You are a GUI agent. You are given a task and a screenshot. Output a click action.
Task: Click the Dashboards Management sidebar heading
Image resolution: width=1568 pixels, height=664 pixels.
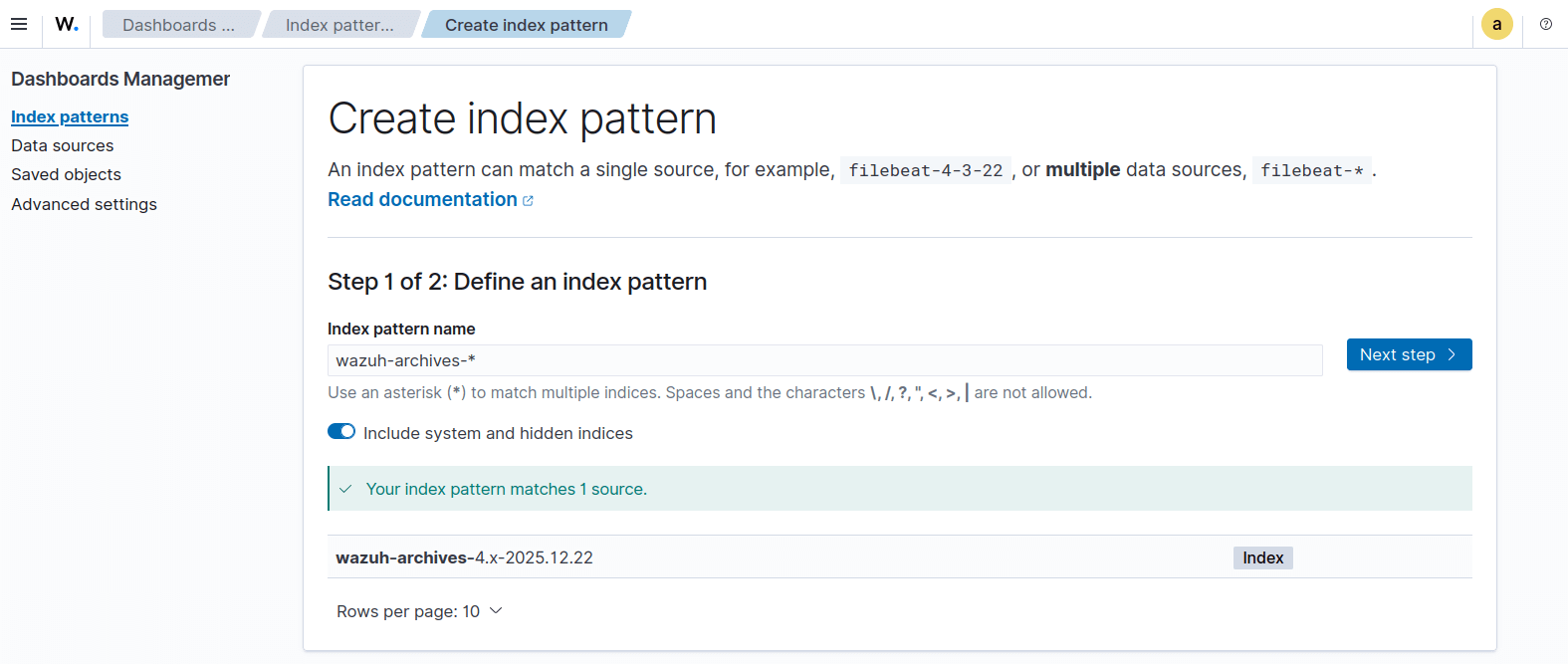tap(120, 79)
